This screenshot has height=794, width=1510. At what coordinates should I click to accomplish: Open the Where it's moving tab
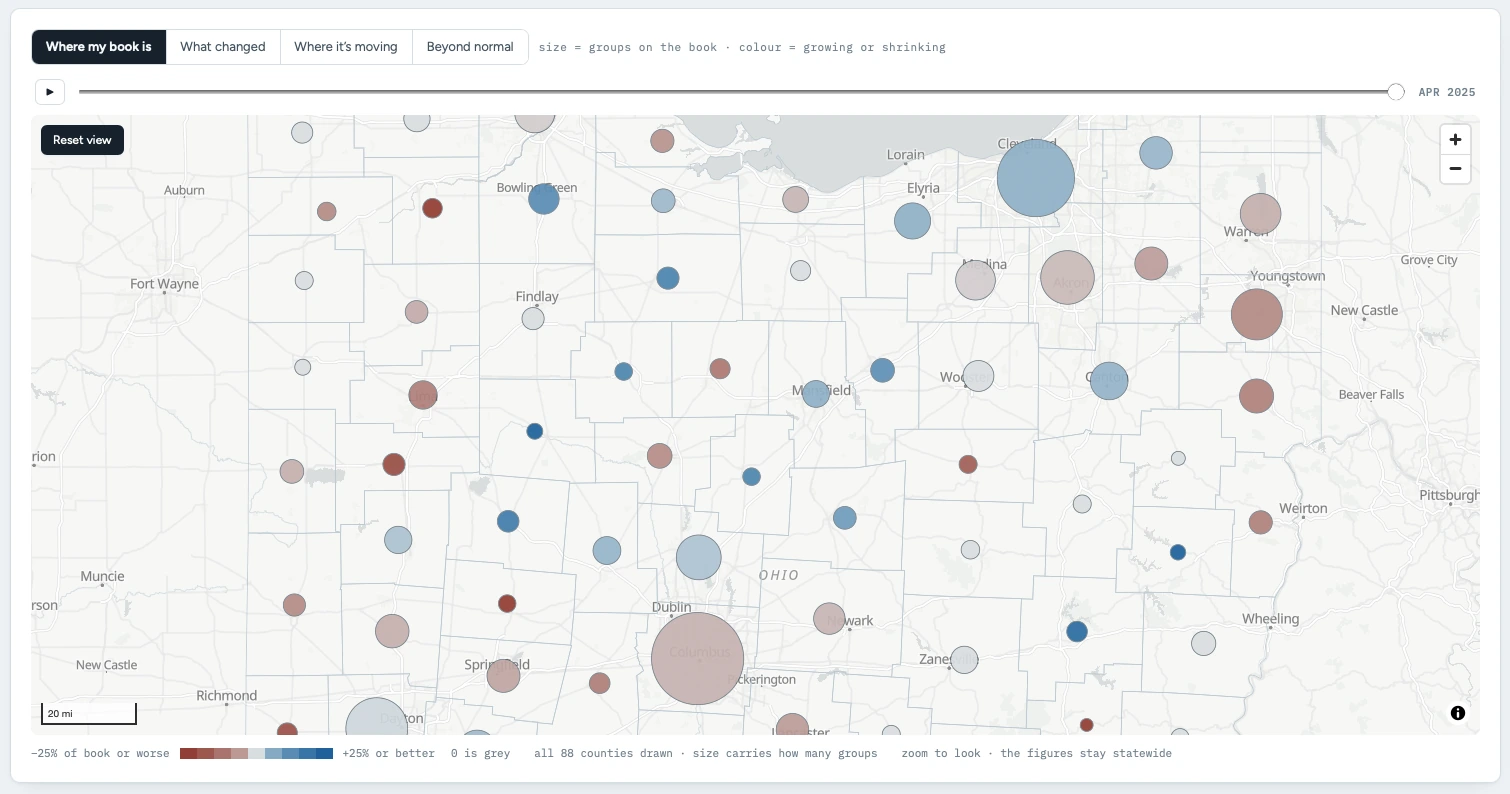pyautogui.click(x=346, y=47)
